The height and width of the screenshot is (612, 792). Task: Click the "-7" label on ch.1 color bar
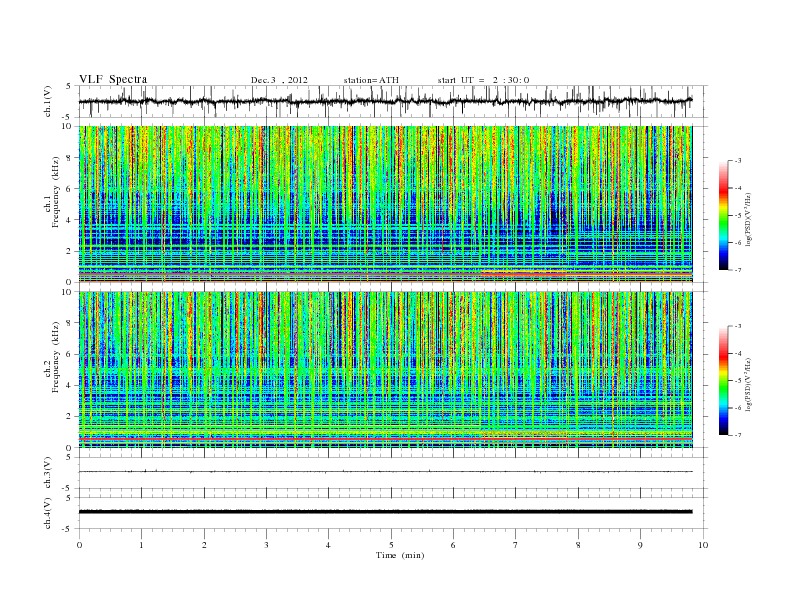coord(737,270)
